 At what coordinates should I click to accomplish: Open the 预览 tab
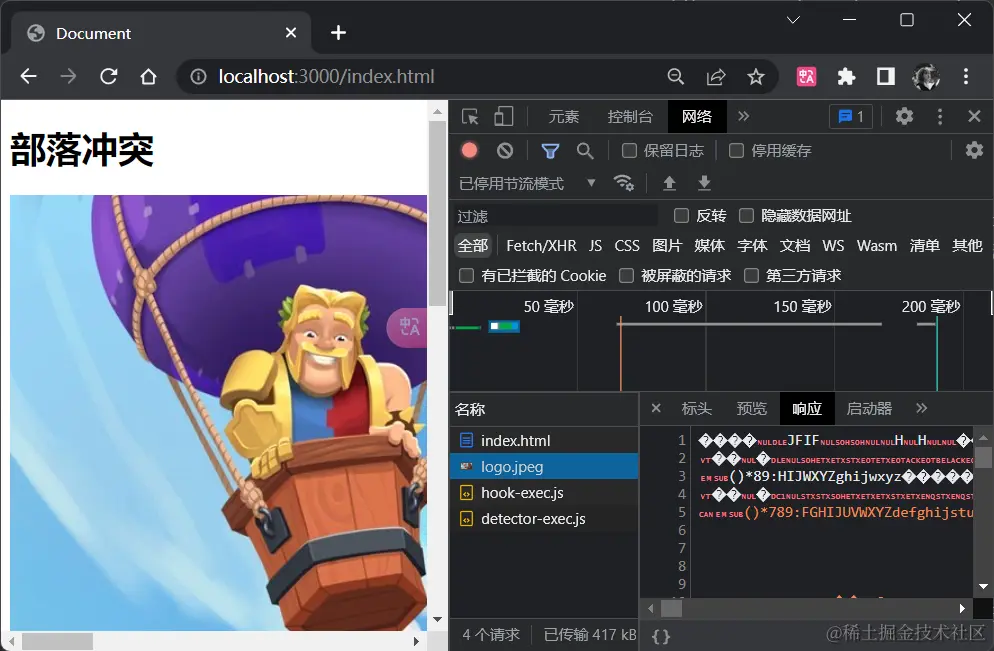[752, 409]
